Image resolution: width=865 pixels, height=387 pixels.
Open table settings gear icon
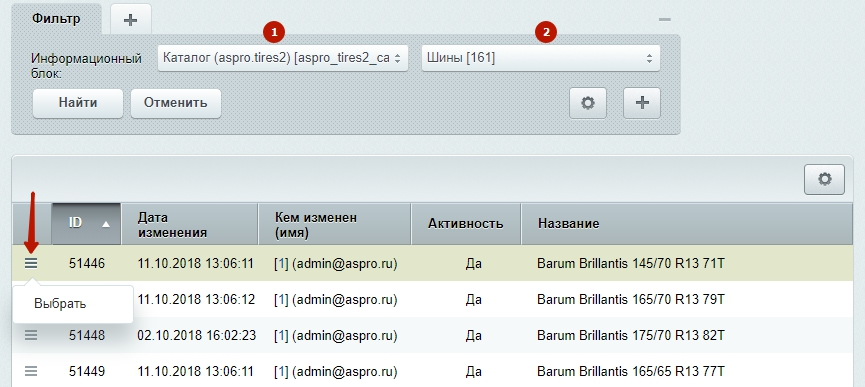coord(824,179)
